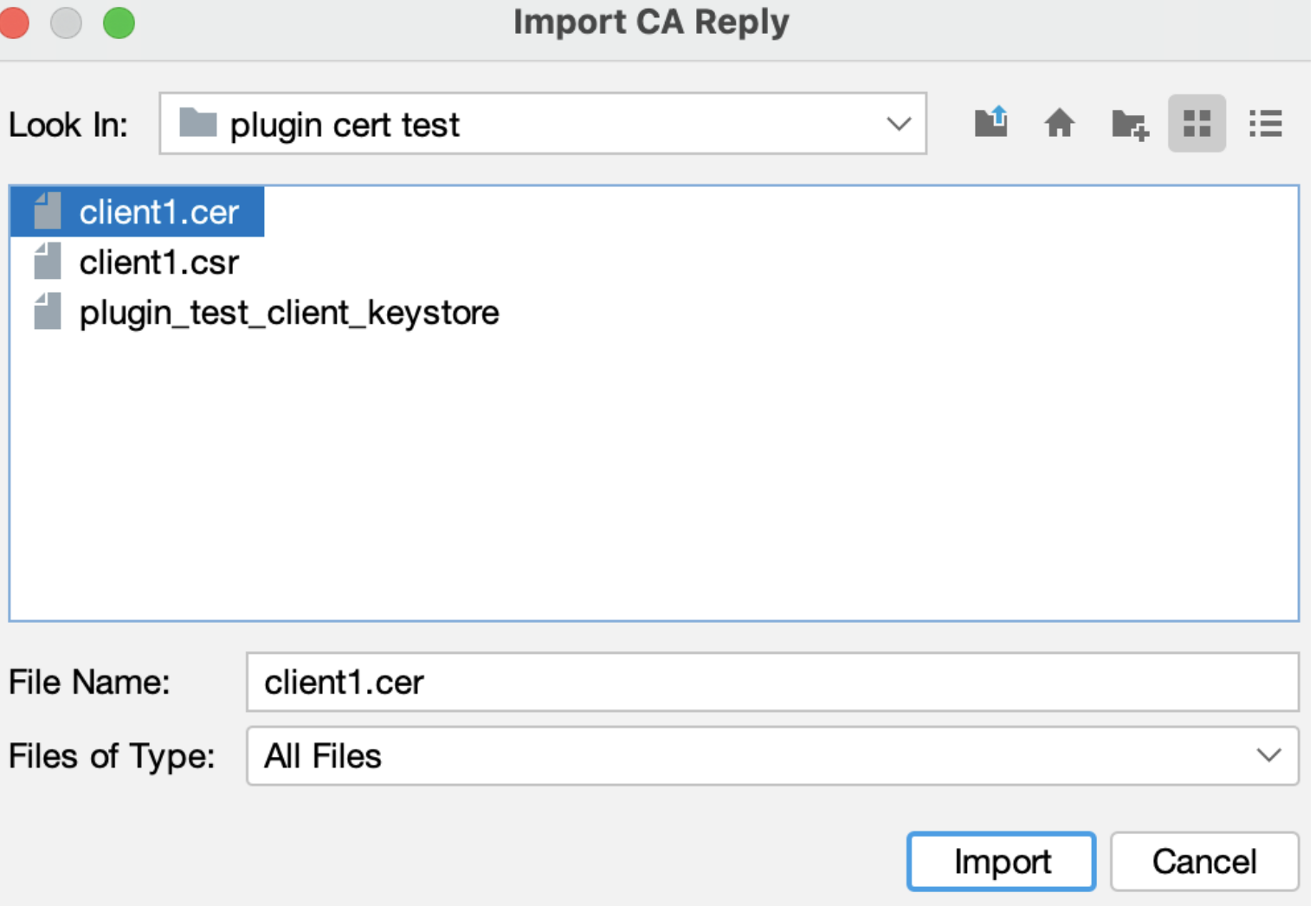Cancel the Import CA Reply dialog

(1203, 862)
